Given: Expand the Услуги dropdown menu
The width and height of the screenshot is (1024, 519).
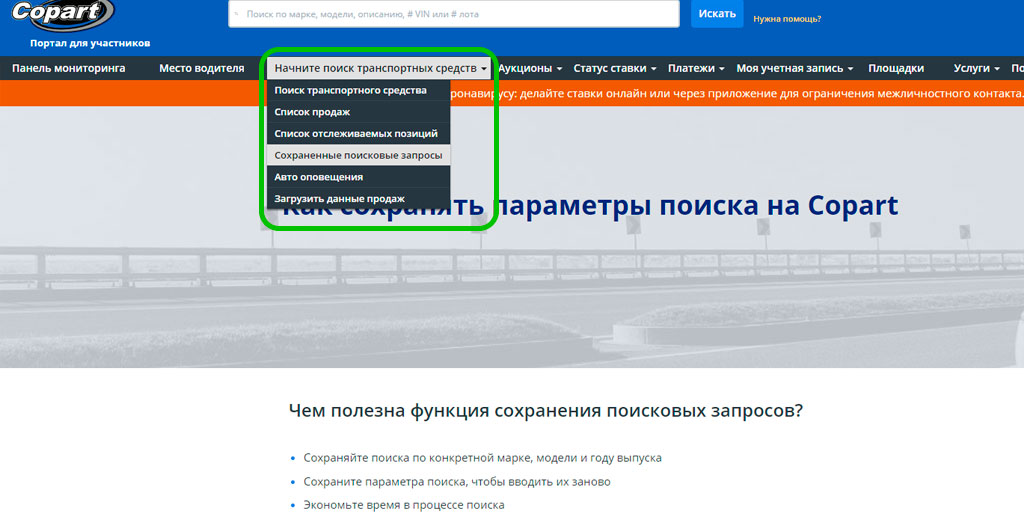Looking at the screenshot, I should pyautogui.click(x=976, y=69).
